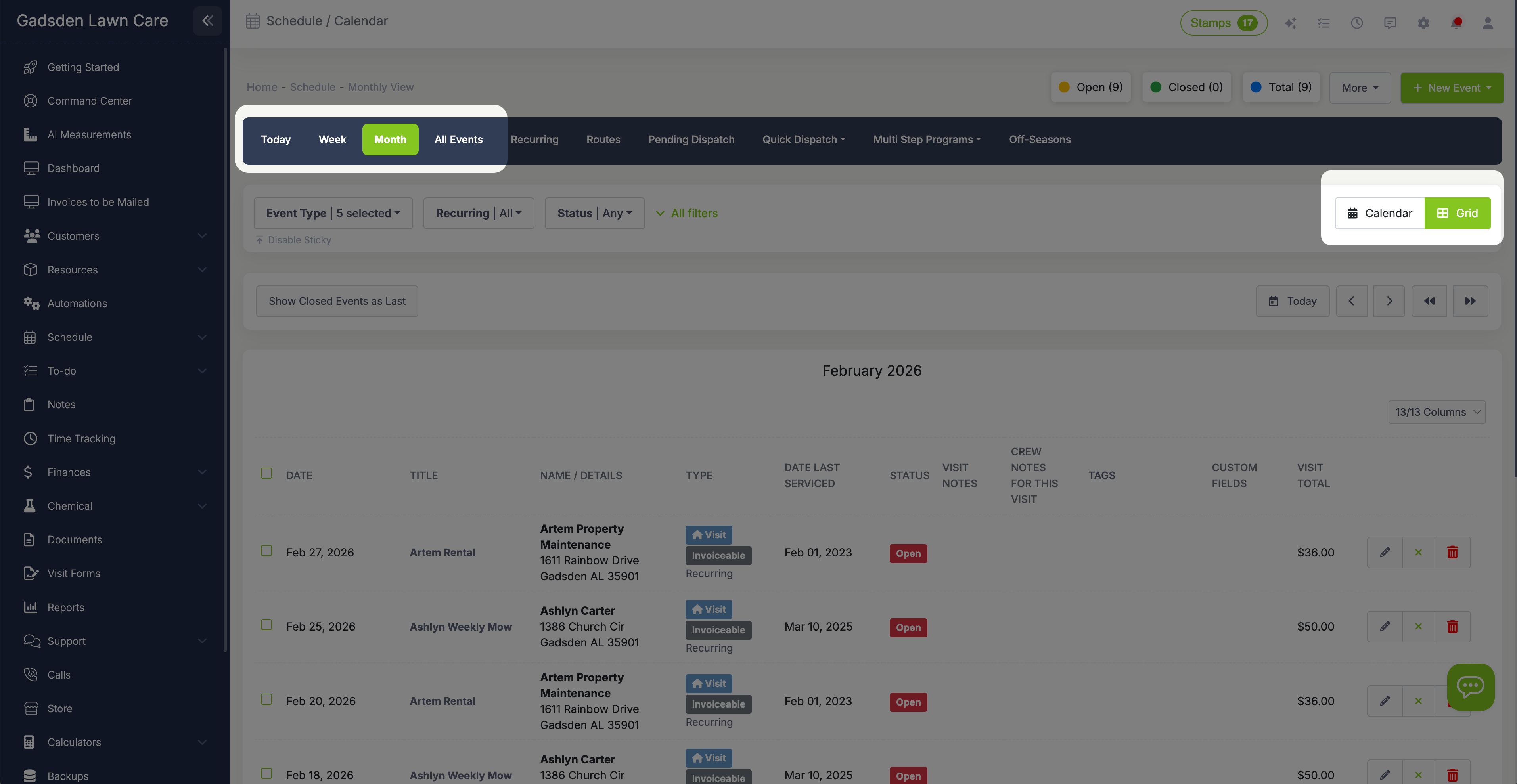Viewport: 1517px width, 784px height.
Task: Switch to Calendar view button
Action: pos(1379,213)
